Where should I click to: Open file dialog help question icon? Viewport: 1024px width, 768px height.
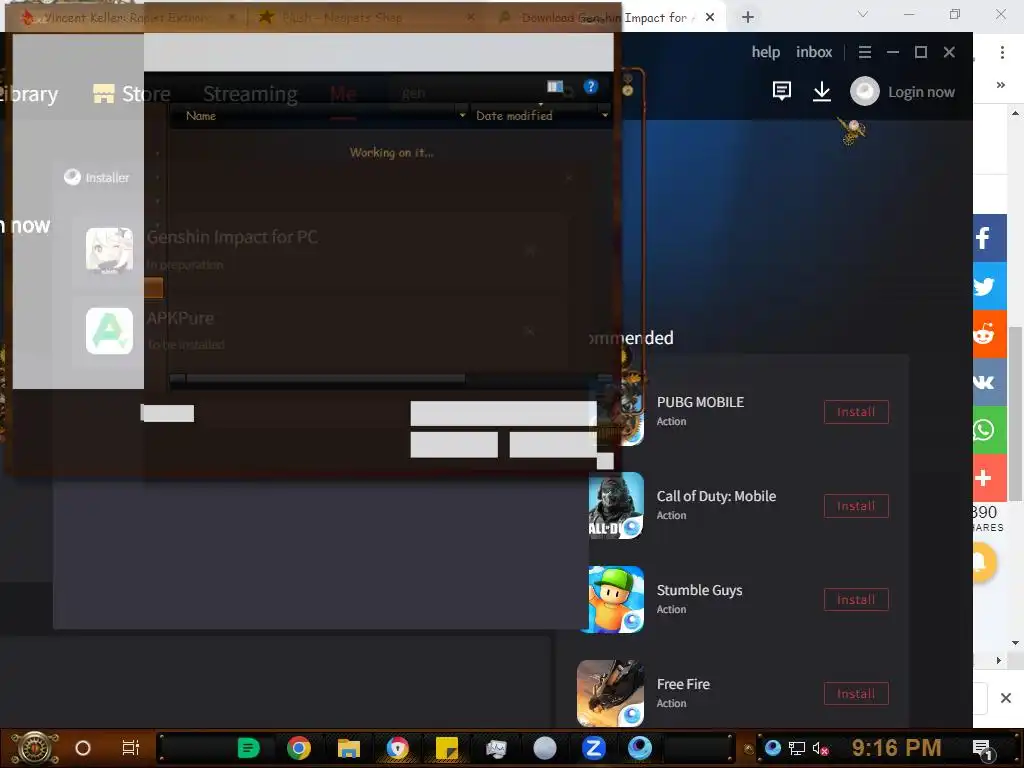[x=590, y=87]
